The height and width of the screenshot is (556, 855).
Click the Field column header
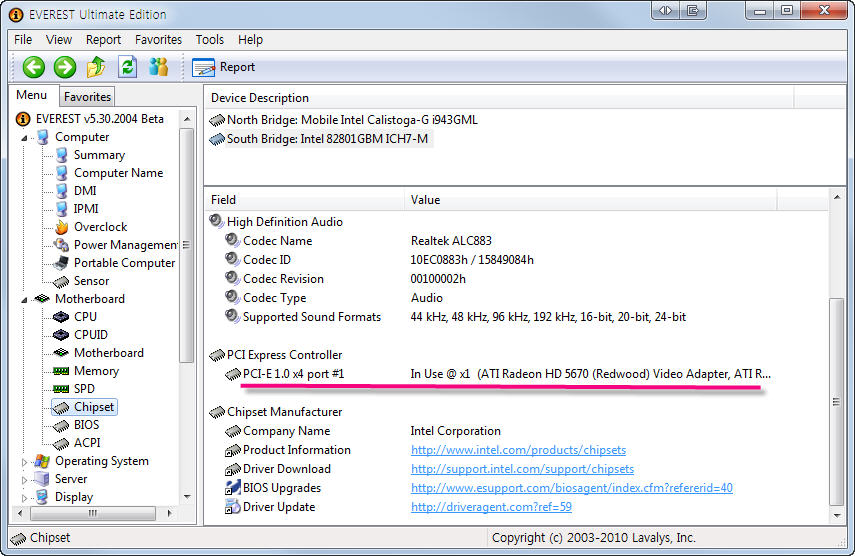(305, 200)
